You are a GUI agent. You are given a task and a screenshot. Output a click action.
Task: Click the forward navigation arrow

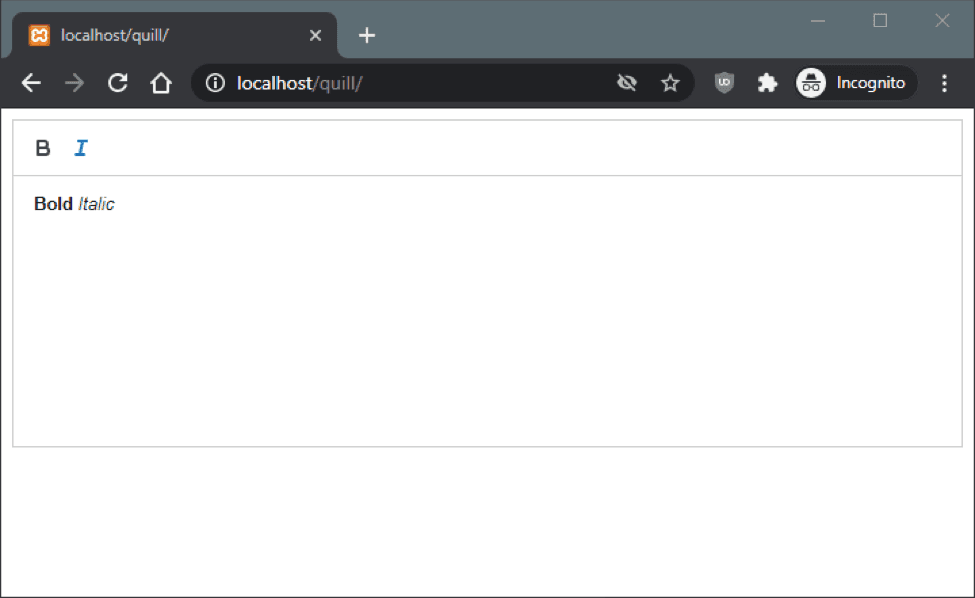[74, 83]
